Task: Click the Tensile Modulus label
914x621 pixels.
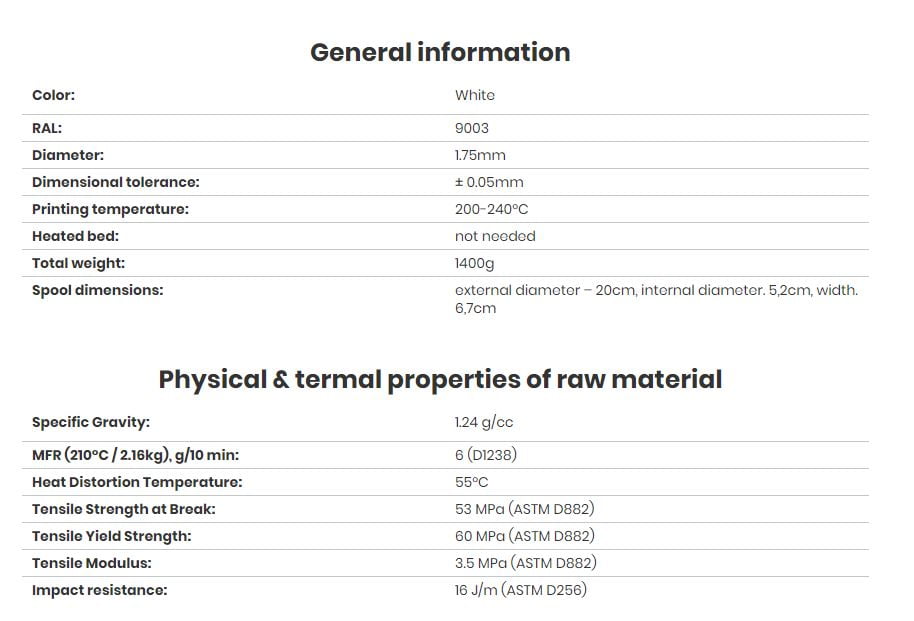Action: pos(92,563)
